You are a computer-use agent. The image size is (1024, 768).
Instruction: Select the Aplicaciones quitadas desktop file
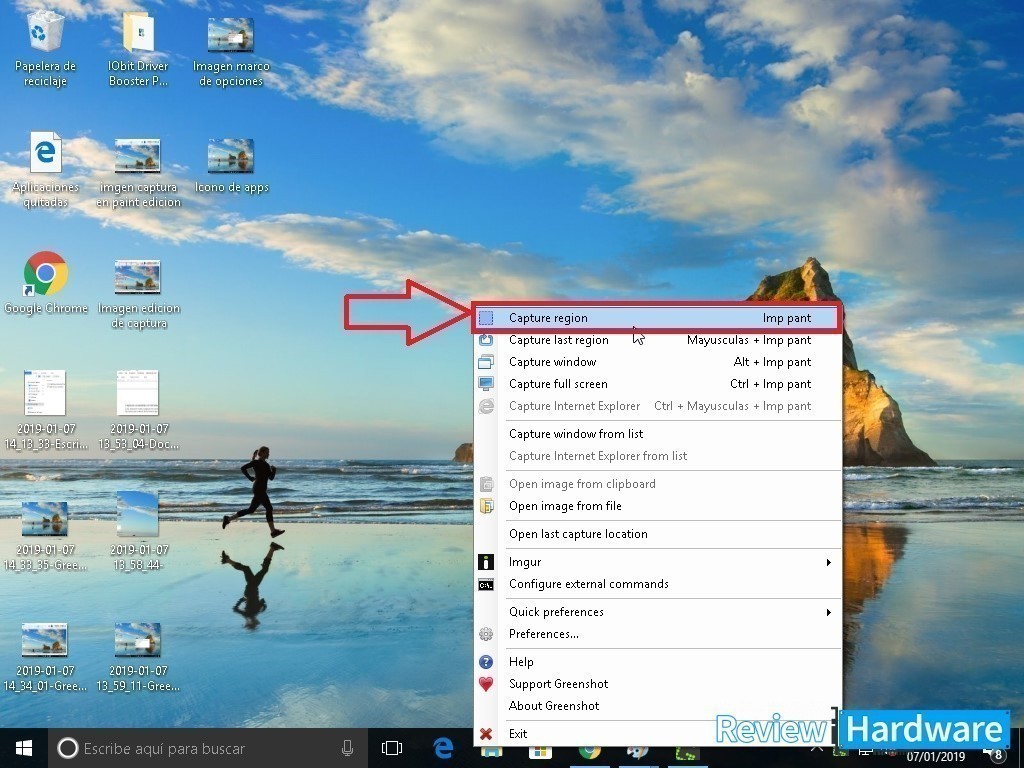coord(45,171)
